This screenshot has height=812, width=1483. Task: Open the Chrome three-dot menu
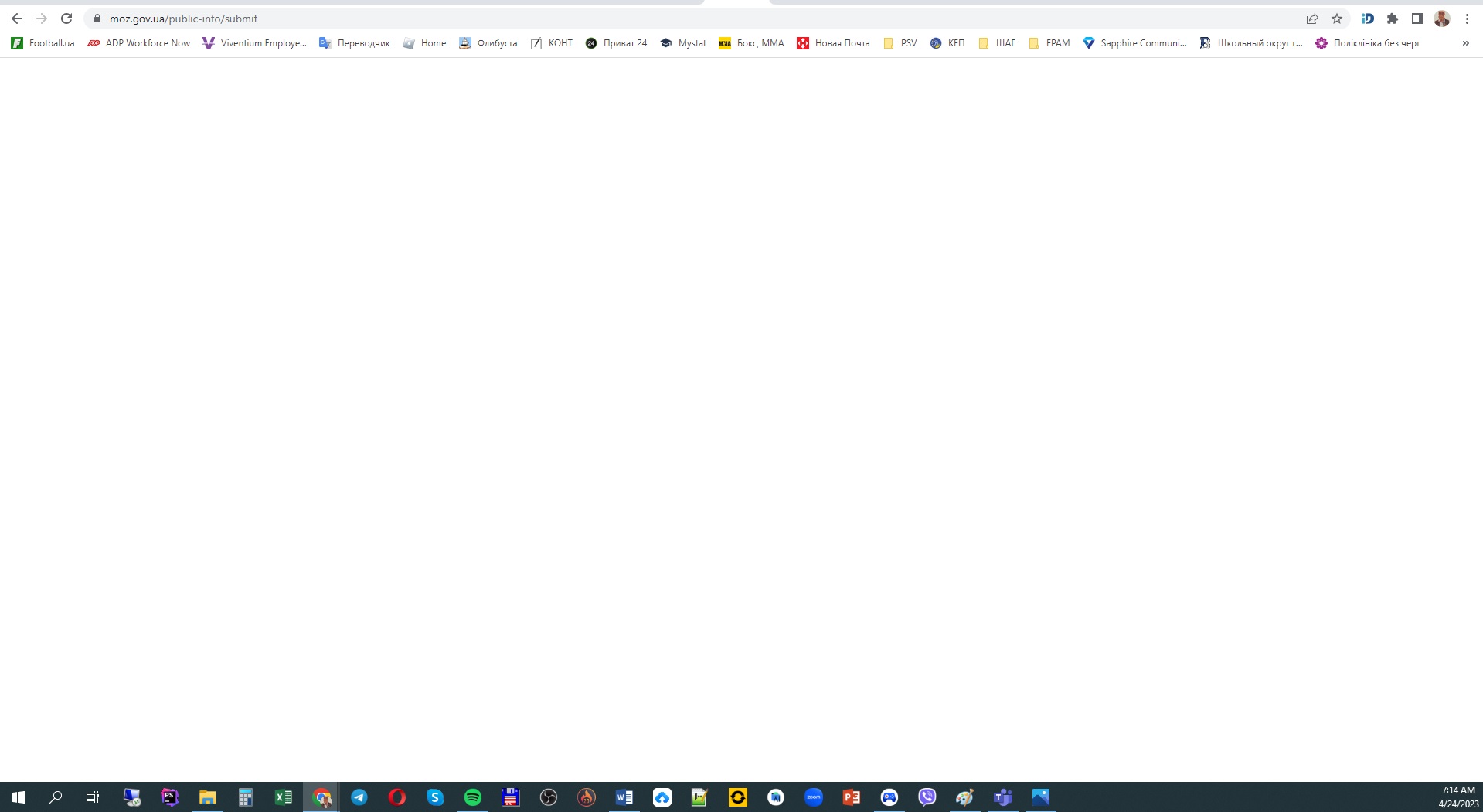click(x=1467, y=19)
